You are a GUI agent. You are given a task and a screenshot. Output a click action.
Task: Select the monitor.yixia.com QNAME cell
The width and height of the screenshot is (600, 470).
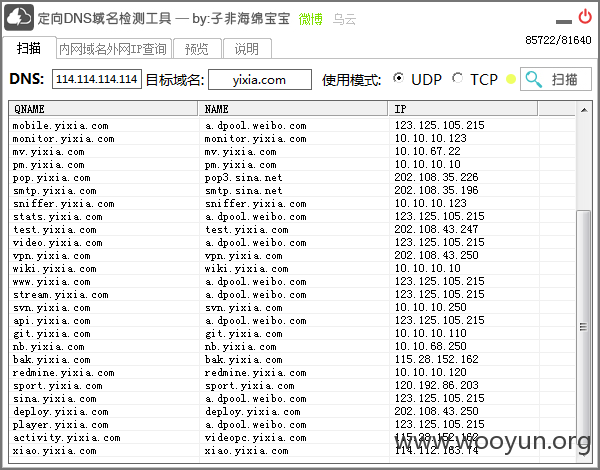click(64, 139)
